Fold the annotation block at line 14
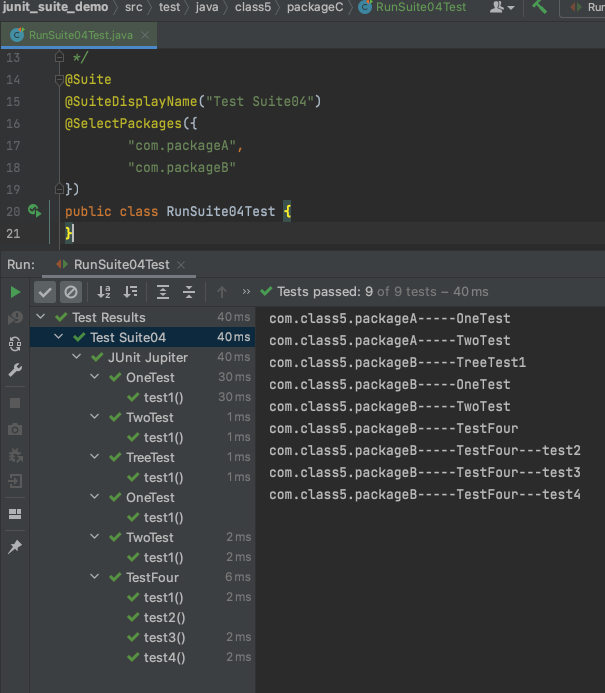The height and width of the screenshot is (693, 605). click(59, 80)
